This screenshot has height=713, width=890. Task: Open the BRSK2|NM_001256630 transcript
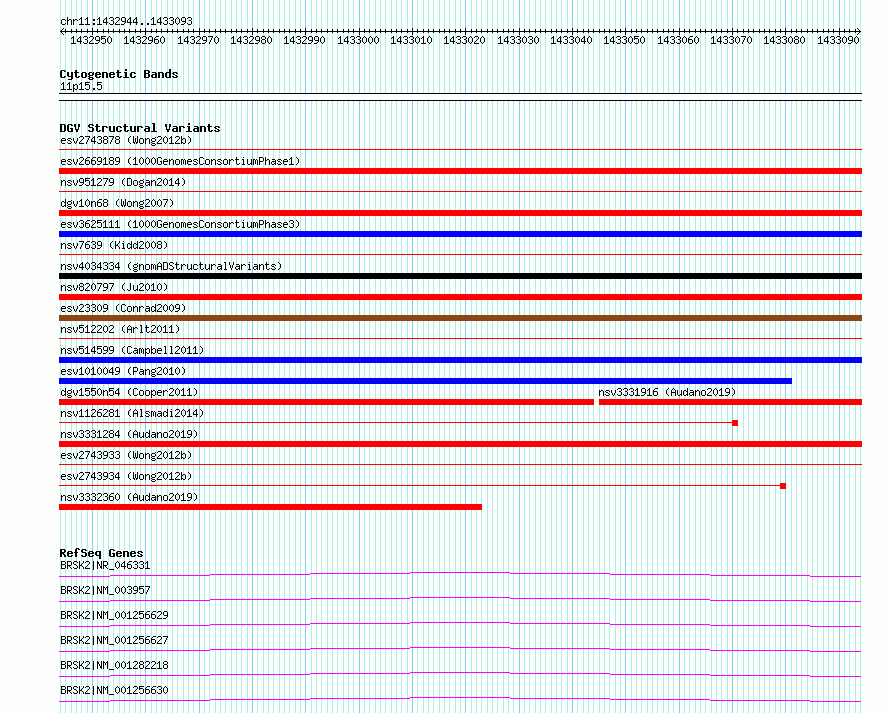[114, 690]
